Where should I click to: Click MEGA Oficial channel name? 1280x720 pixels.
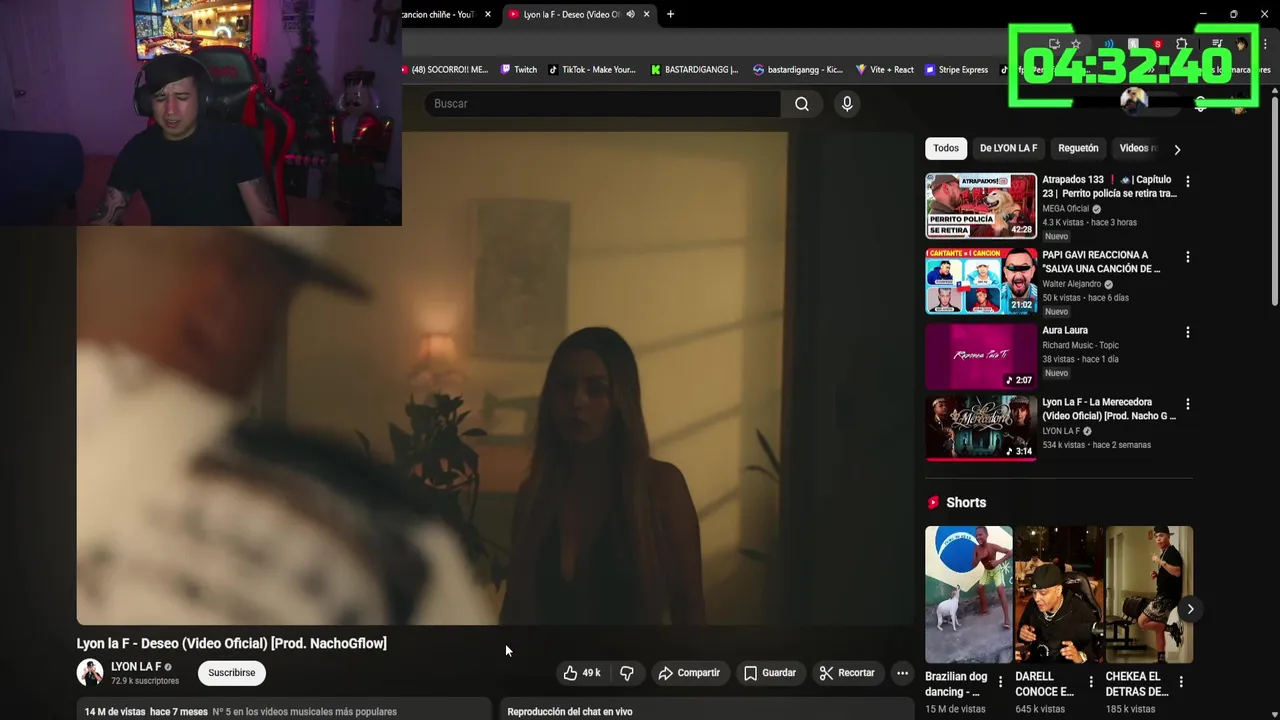[1065, 209]
